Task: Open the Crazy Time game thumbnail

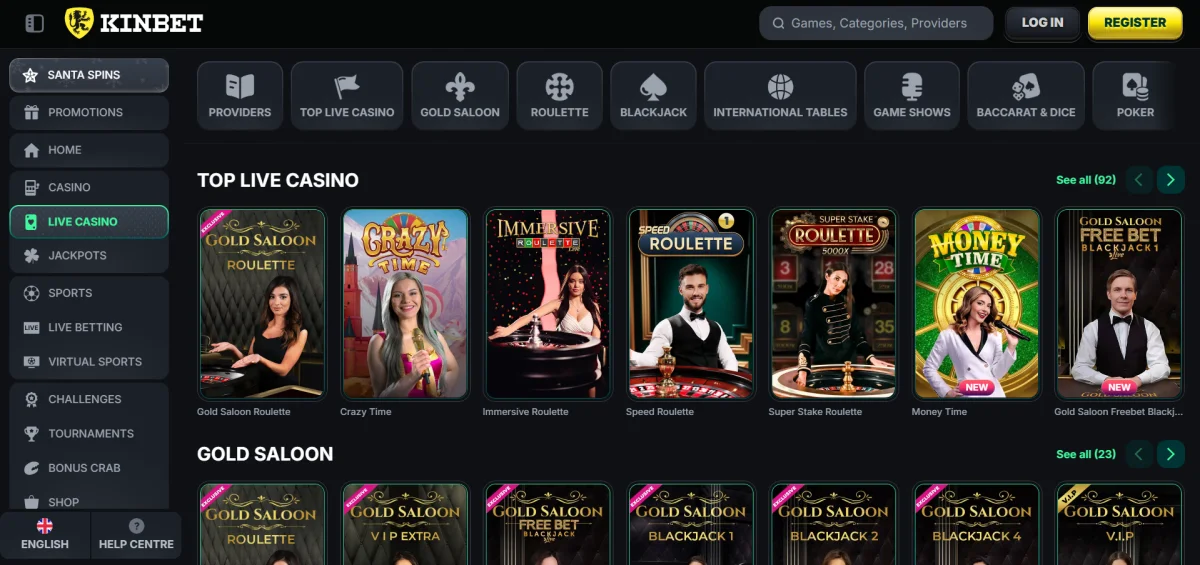Action: 405,304
